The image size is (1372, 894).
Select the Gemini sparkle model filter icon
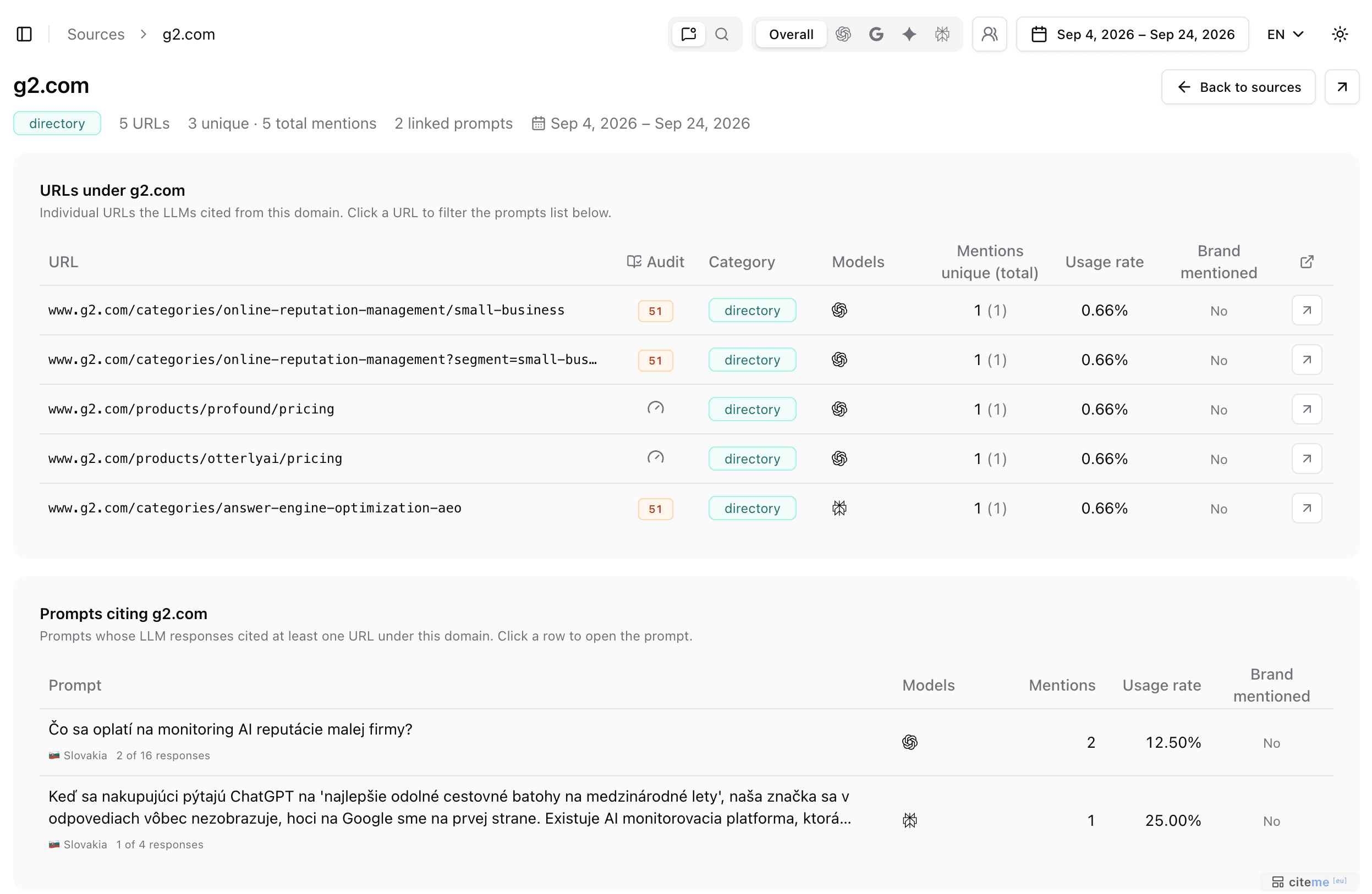tap(909, 34)
